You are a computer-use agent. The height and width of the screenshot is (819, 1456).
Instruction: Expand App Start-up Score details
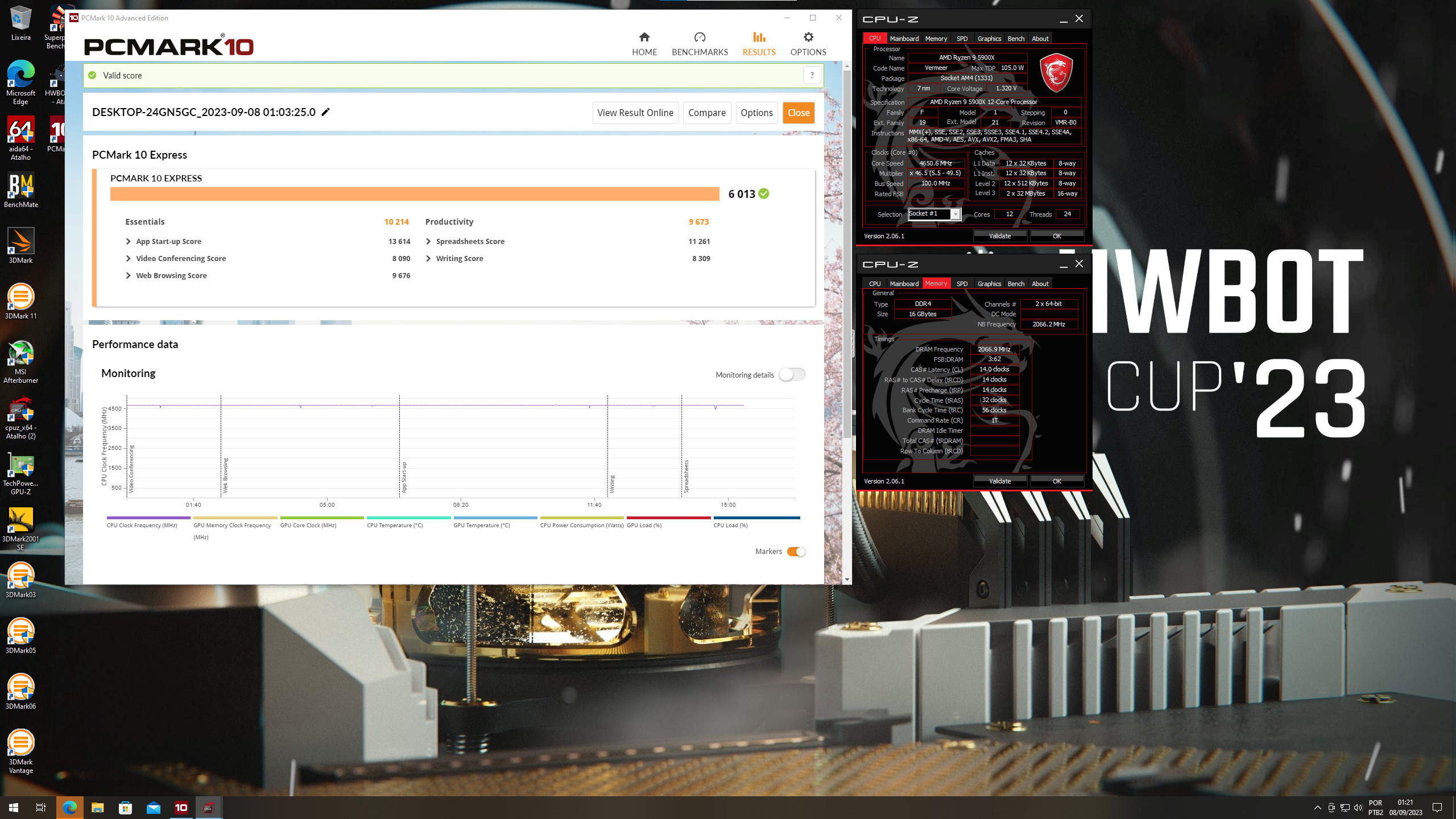pos(128,241)
